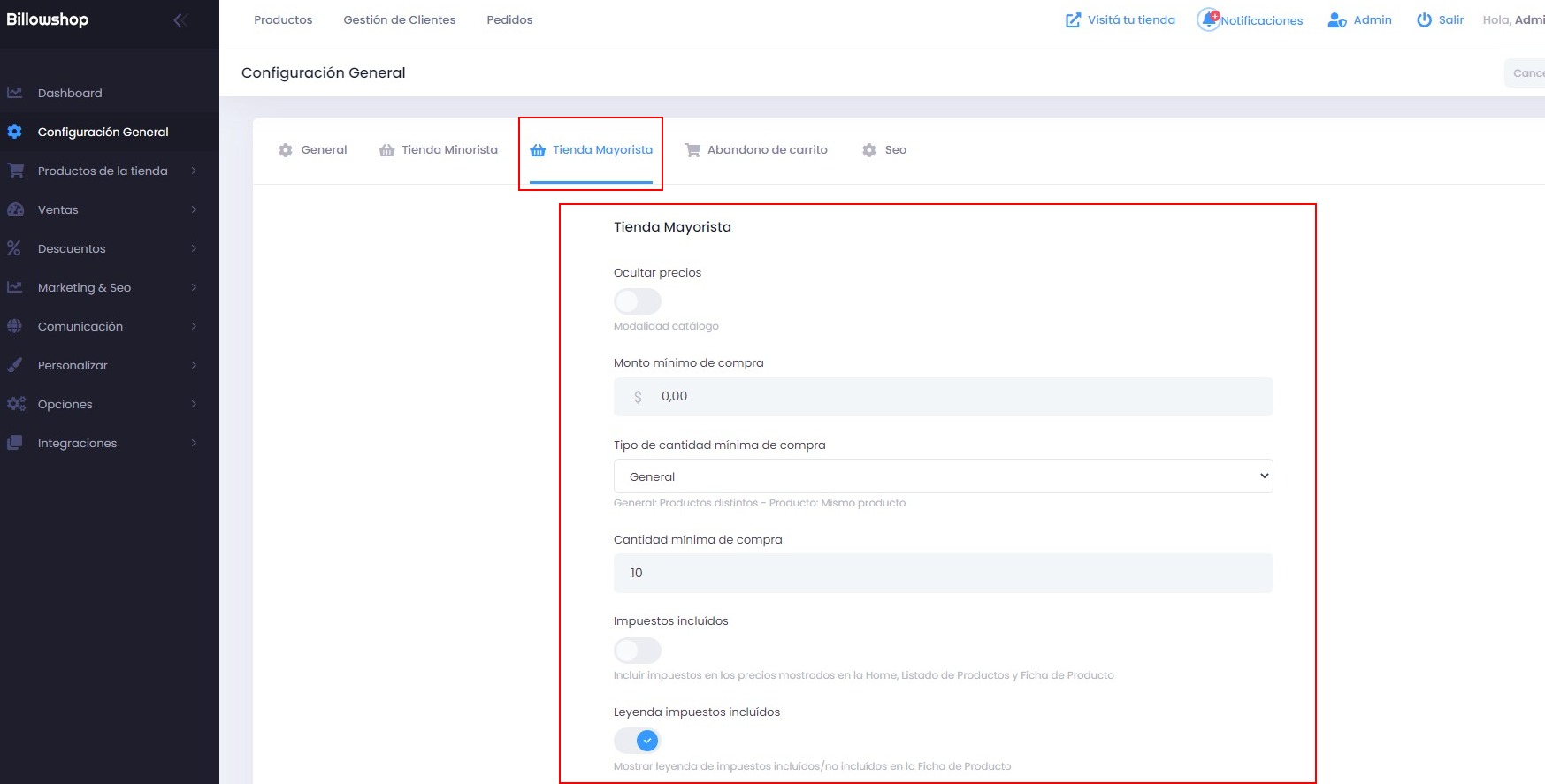
Task: Click the Admin user icon
Action: (1336, 19)
